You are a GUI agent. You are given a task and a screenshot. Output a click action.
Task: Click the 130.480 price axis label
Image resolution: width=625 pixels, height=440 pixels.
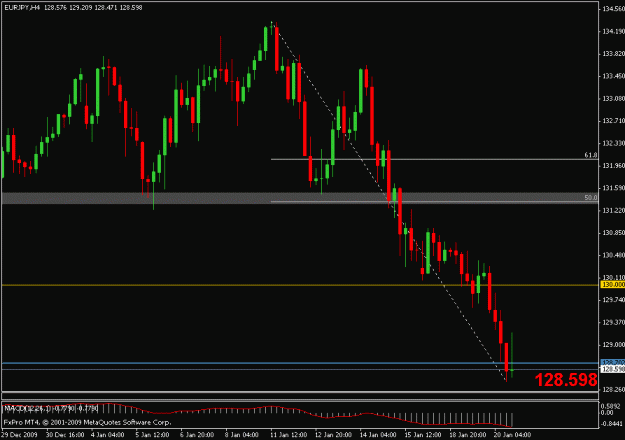pyautogui.click(x=613, y=255)
